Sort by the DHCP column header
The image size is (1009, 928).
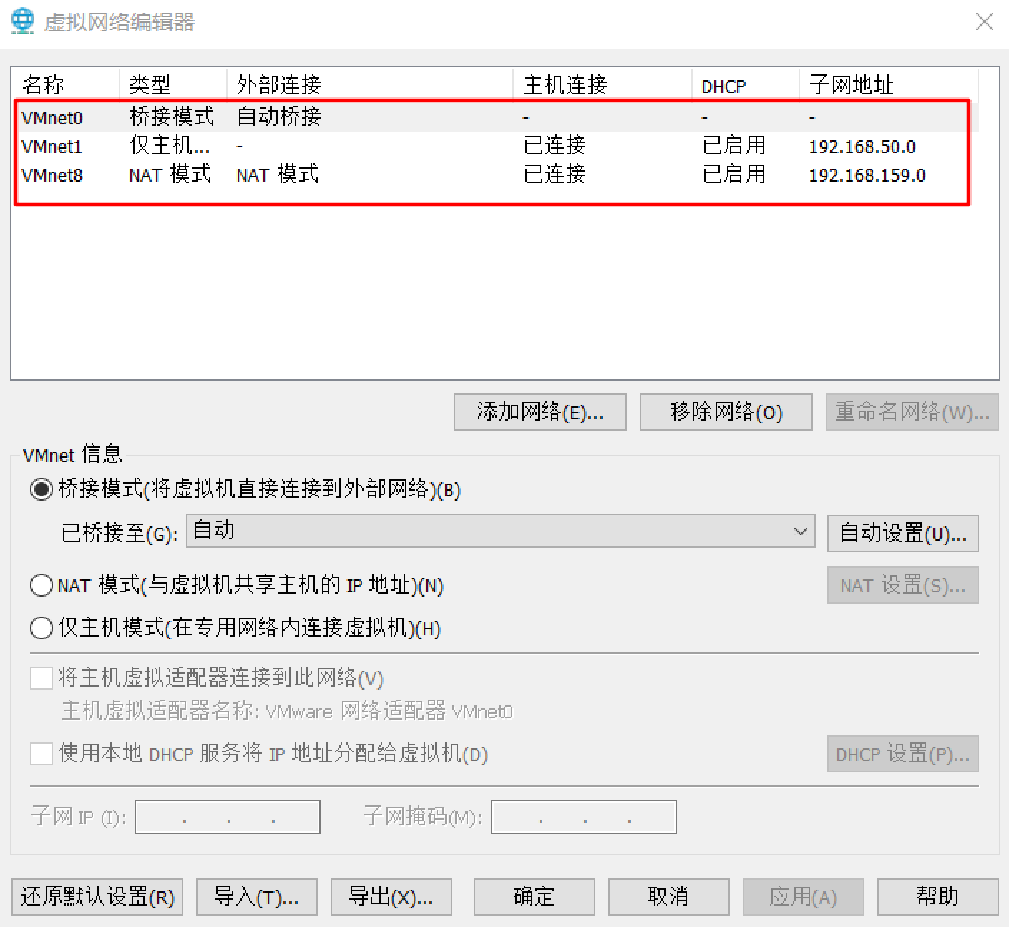pyautogui.click(x=746, y=84)
